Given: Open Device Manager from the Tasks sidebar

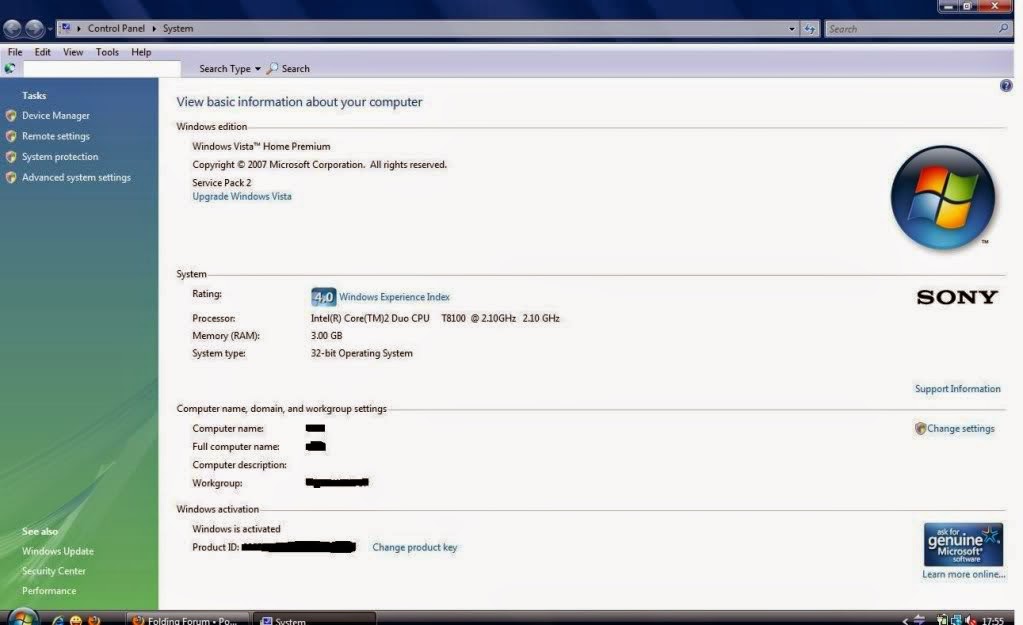Looking at the screenshot, I should 54,114.
